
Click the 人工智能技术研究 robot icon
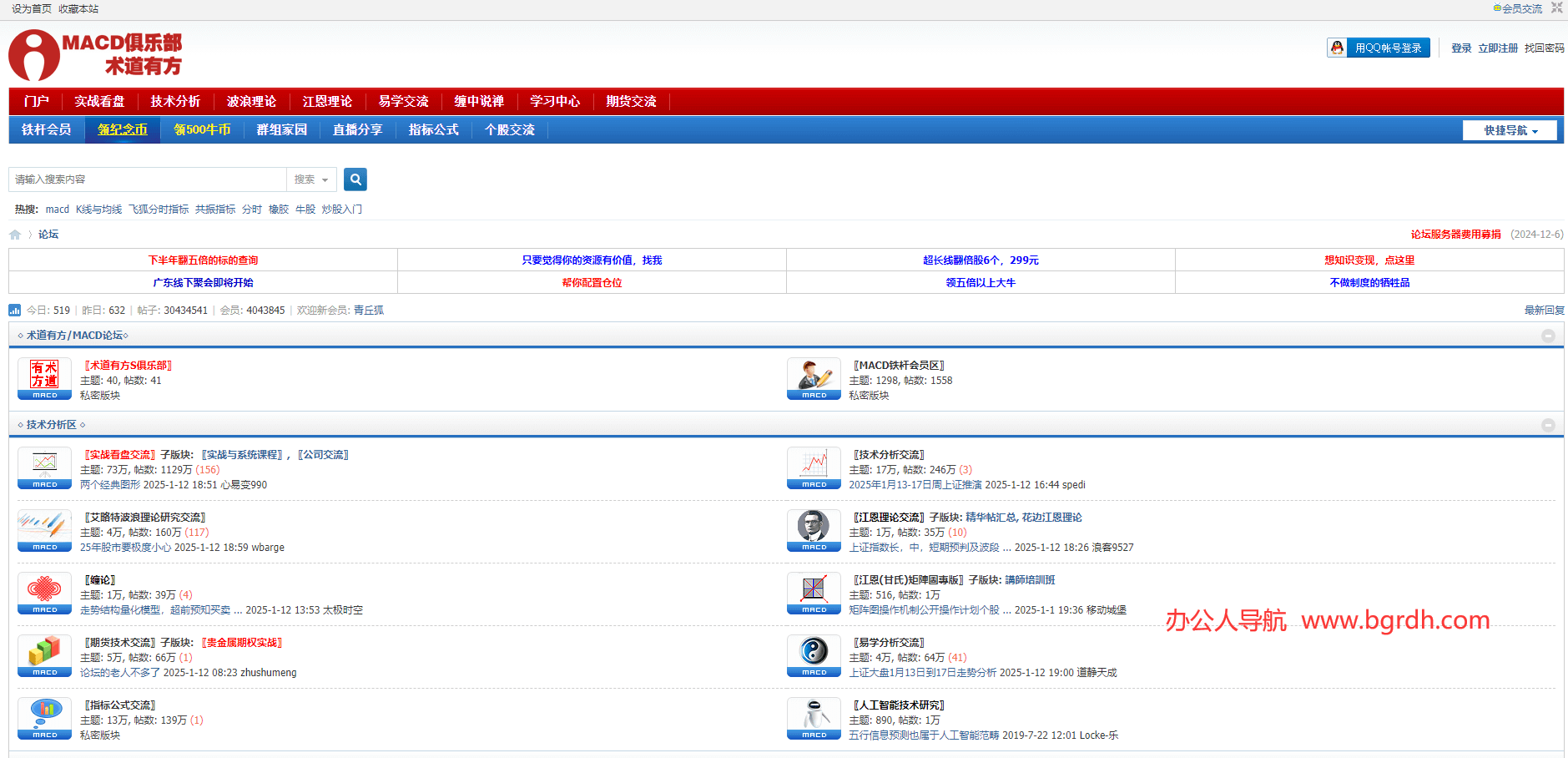coord(814,718)
